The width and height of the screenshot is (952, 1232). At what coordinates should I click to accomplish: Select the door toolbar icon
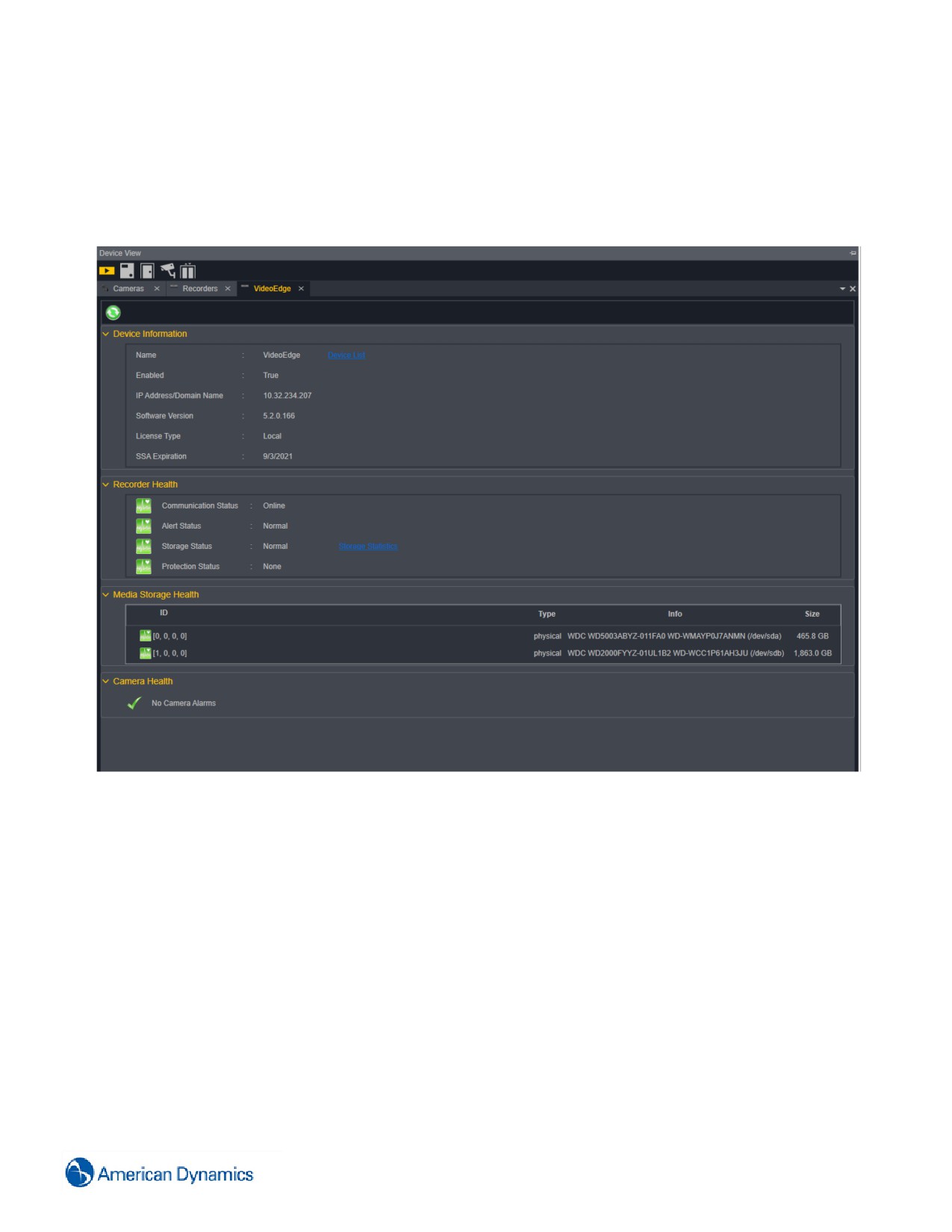147,270
